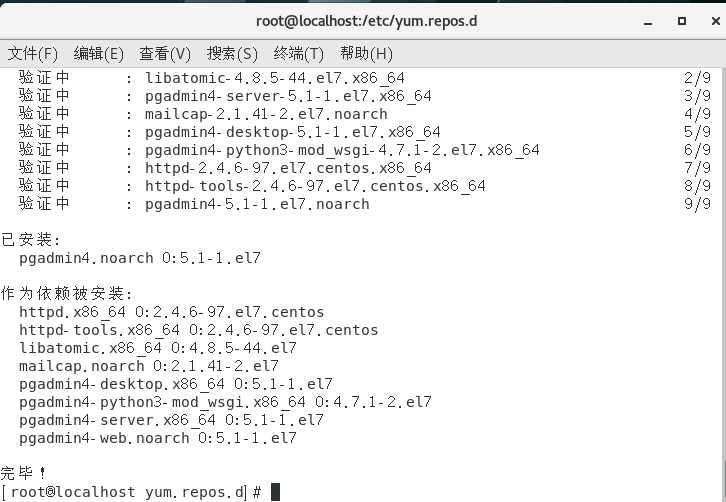Viewport: 726px width, 502px height.
Task: Close the terminal window
Action: tap(716, 21)
